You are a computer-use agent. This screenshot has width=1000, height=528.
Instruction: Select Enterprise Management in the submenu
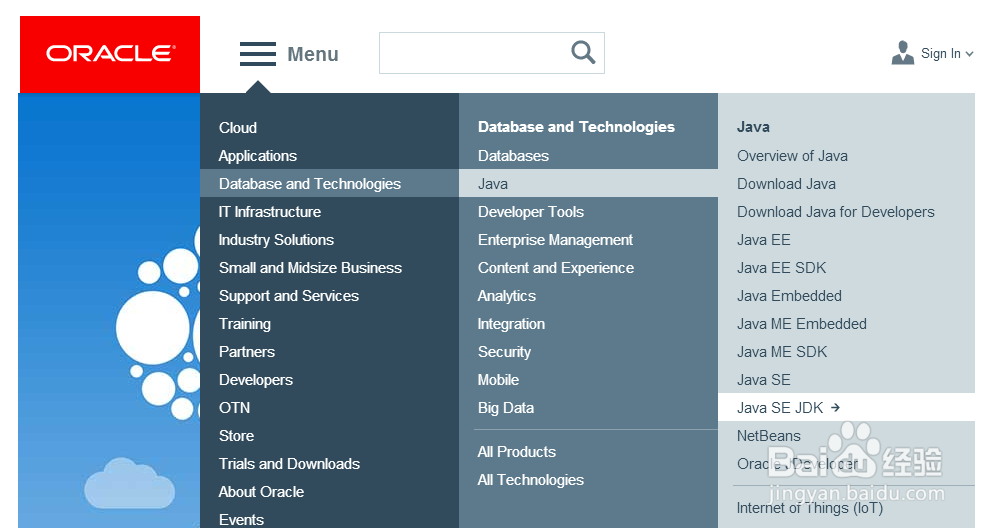[x=555, y=240]
